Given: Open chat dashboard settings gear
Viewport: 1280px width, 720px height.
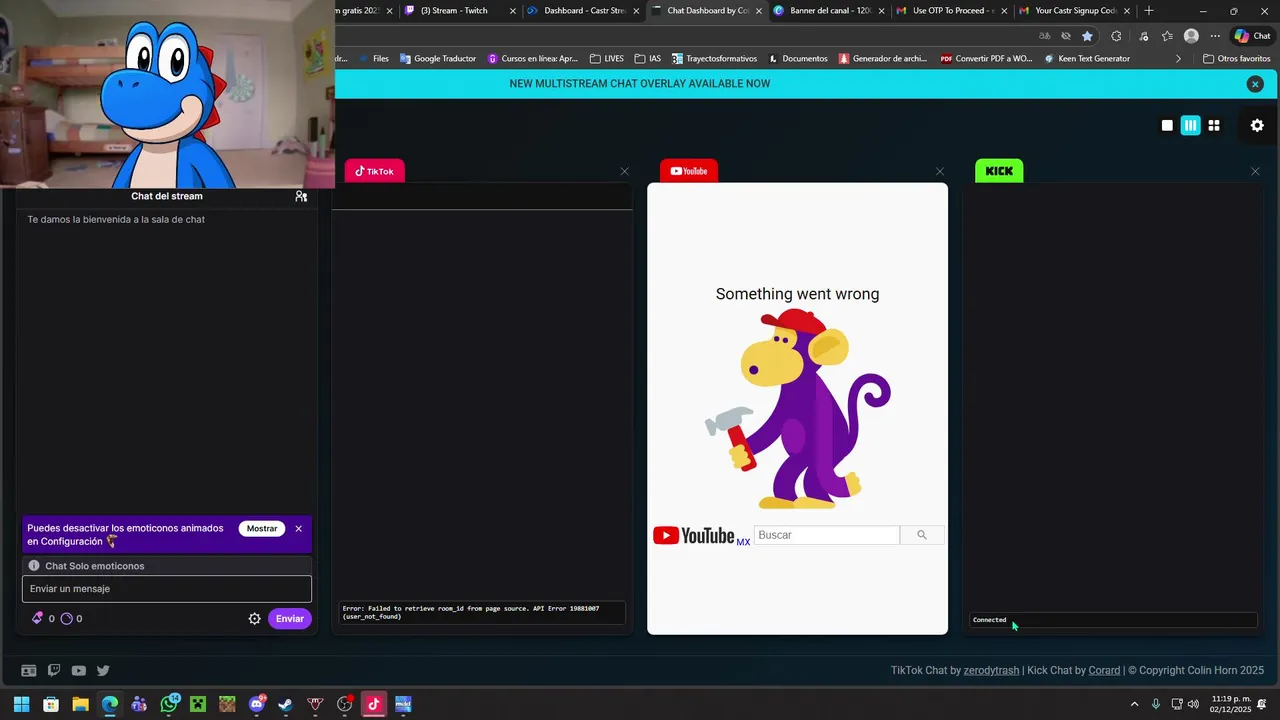Looking at the screenshot, I should pyautogui.click(x=1257, y=125).
